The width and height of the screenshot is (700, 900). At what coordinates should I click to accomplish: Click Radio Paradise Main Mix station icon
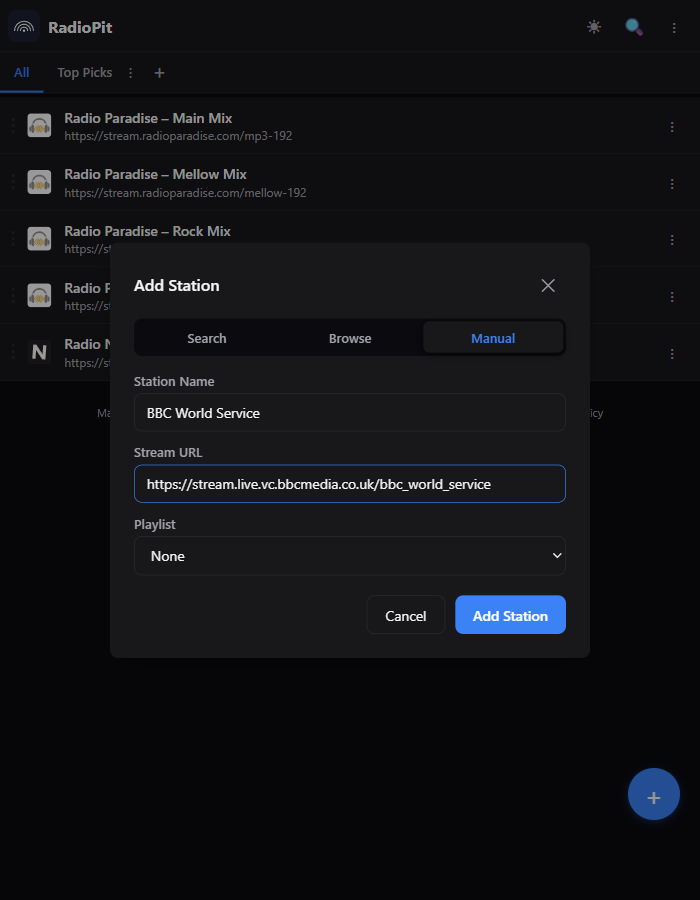click(x=39, y=126)
